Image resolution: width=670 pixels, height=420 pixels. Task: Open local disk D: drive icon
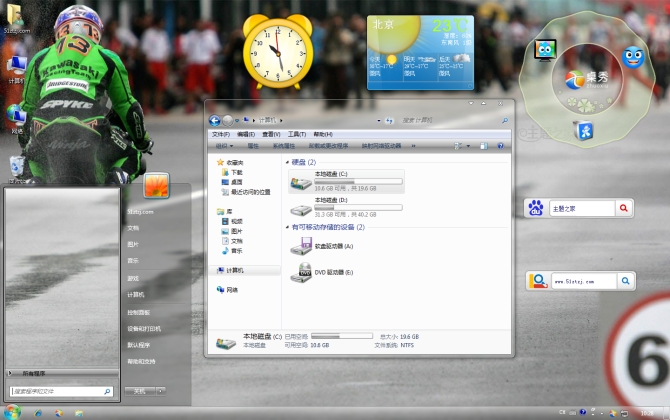301,209
